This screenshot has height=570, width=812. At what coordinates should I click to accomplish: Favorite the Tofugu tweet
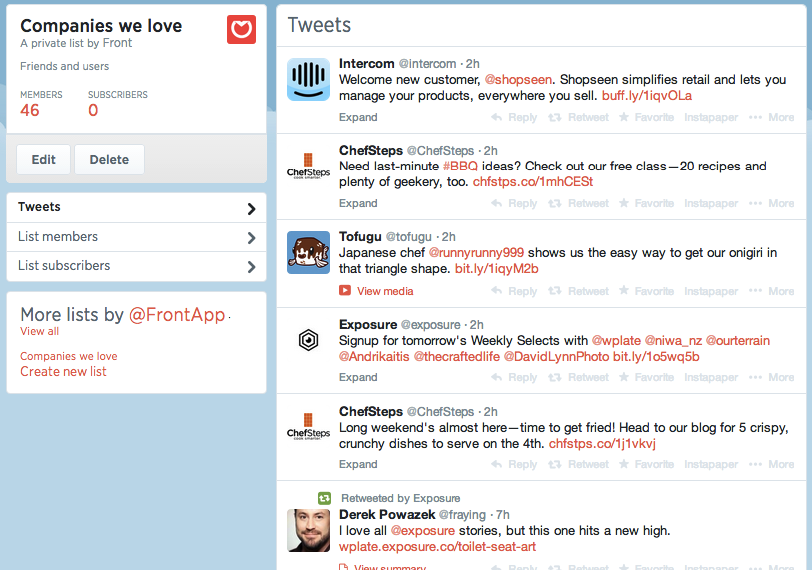click(646, 291)
